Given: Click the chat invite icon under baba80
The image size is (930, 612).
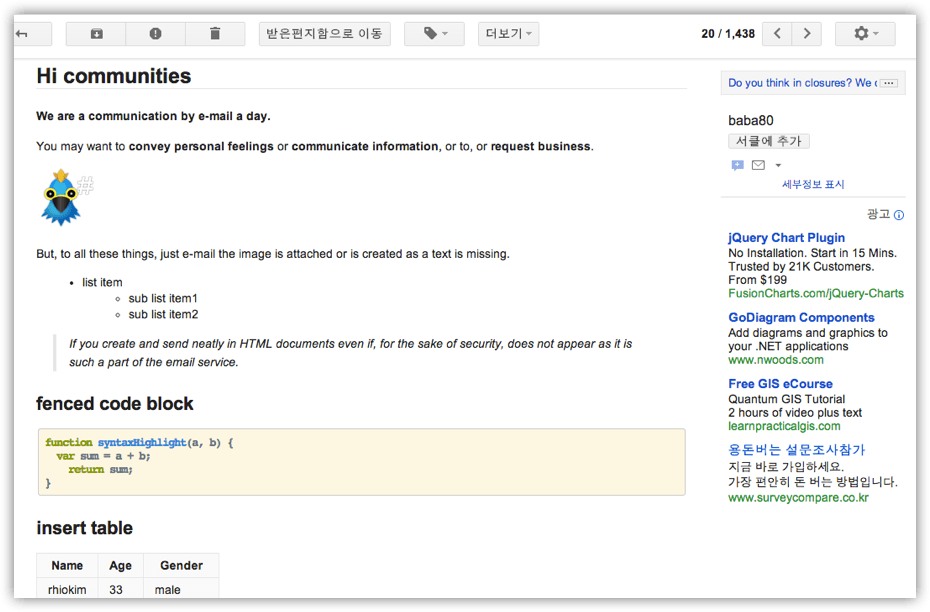Looking at the screenshot, I should (737, 165).
